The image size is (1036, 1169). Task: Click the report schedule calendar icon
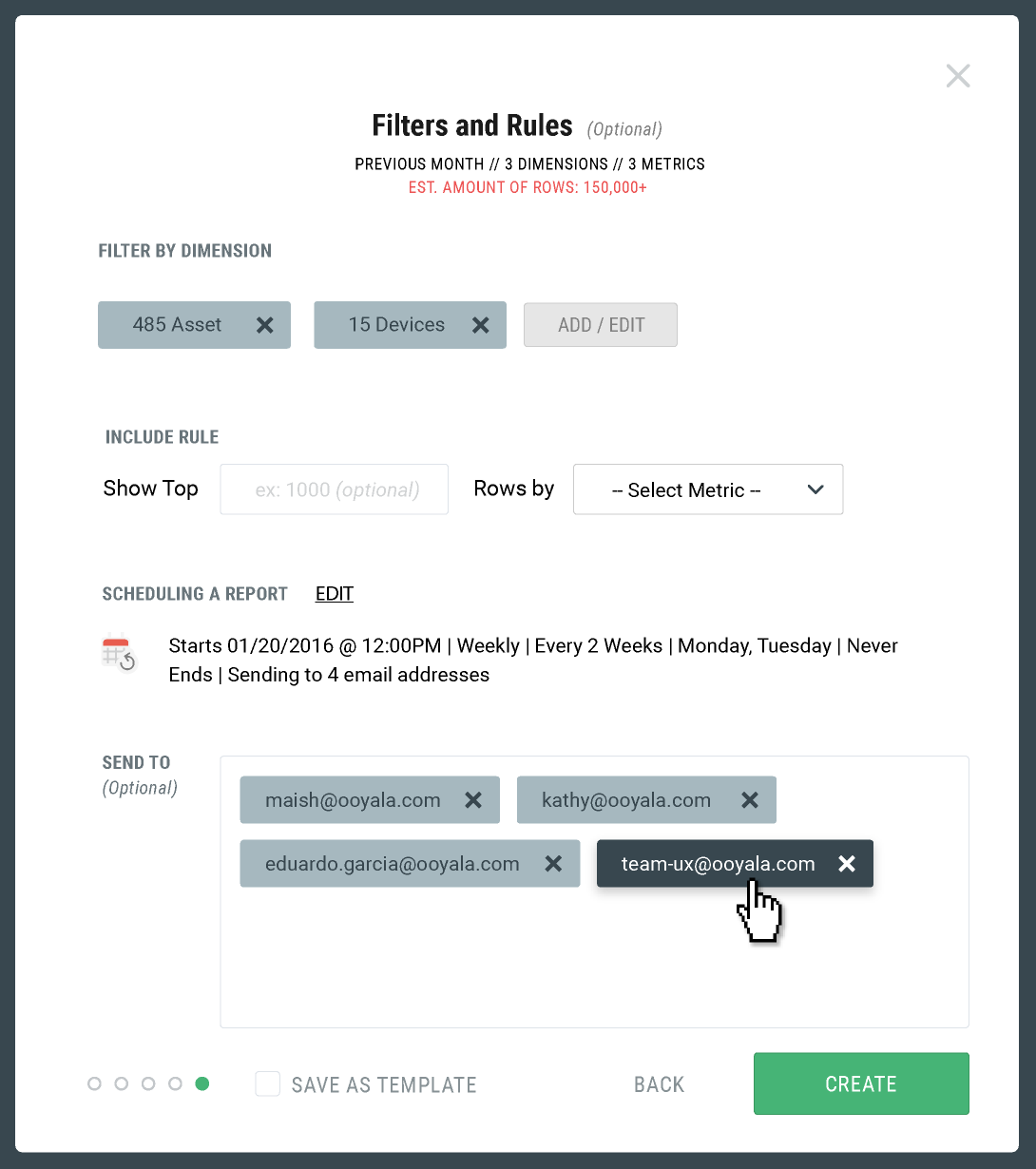click(118, 653)
